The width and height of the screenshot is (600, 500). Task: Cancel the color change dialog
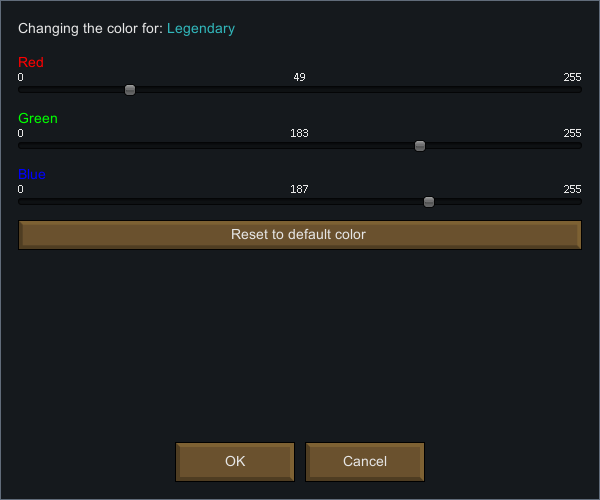365,462
